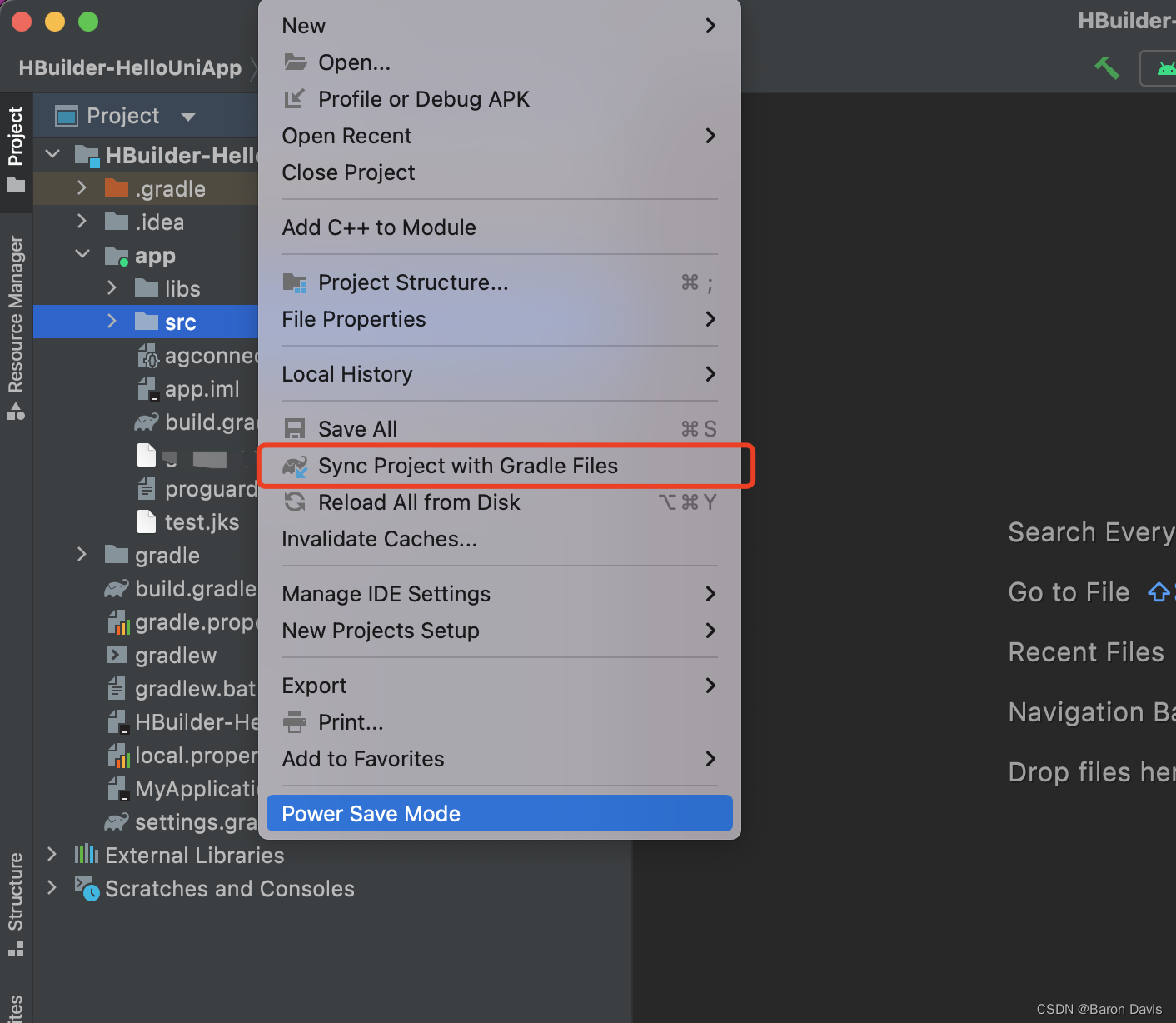The width and height of the screenshot is (1176, 1023).
Task: Click the Open folder icon in menu
Action: tap(296, 62)
